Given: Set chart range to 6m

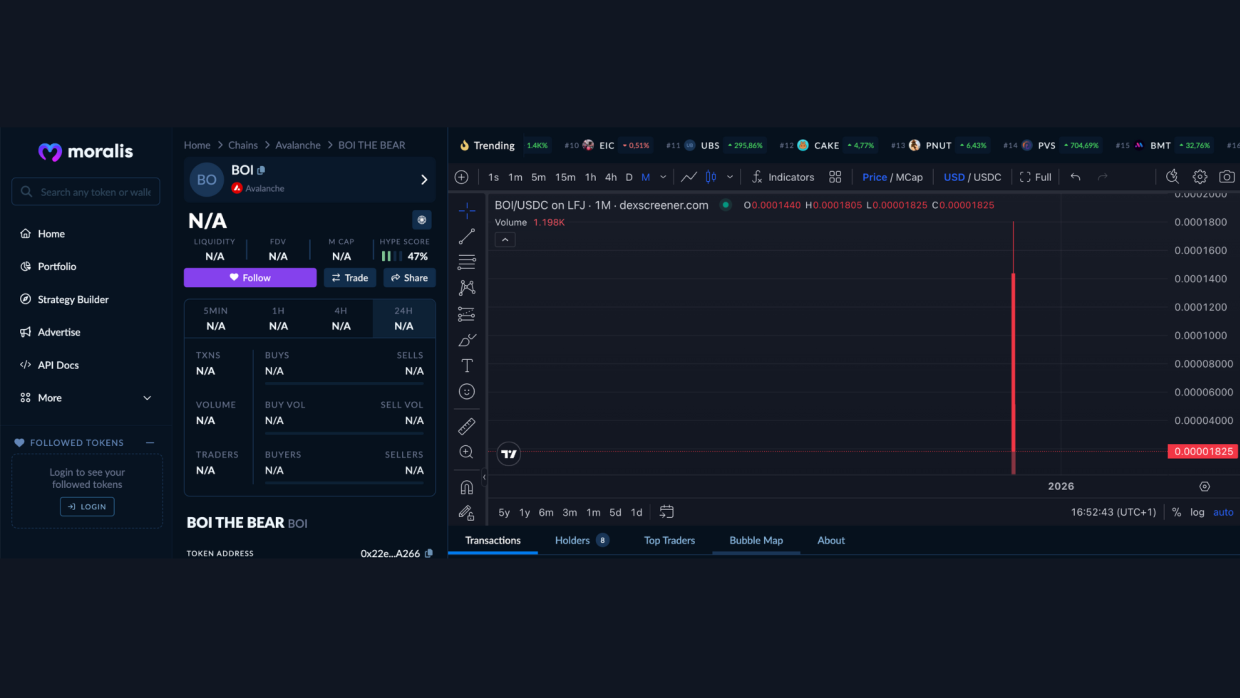Looking at the screenshot, I should point(546,512).
